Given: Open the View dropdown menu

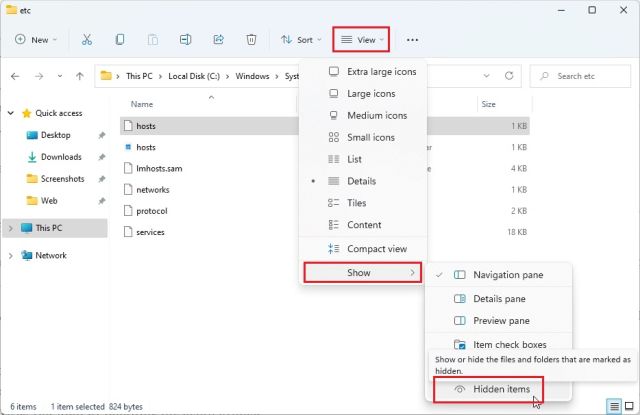Looking at the screenshot, I should pos(361,40).
